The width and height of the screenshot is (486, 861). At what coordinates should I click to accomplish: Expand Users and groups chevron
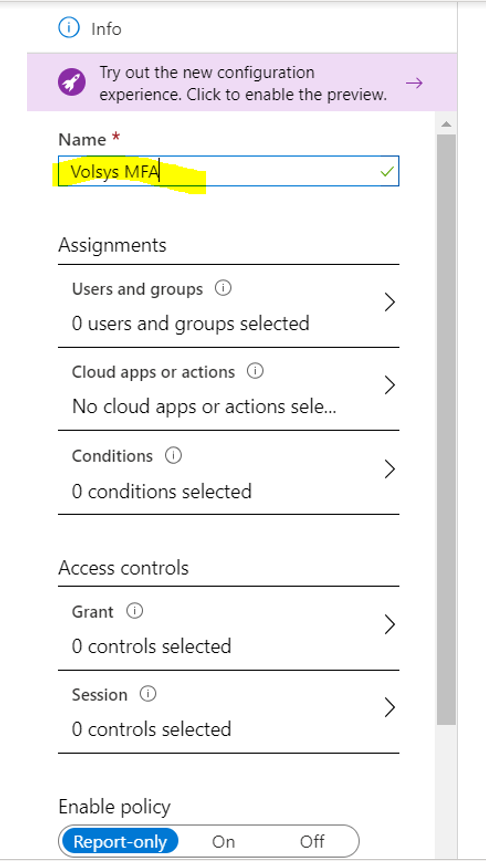pyautogui.click(x=389, y=302)
